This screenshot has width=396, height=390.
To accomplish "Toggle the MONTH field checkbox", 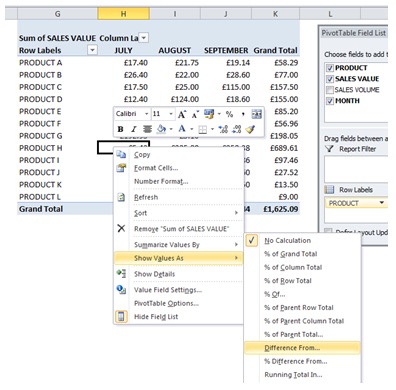I will 330,101.
